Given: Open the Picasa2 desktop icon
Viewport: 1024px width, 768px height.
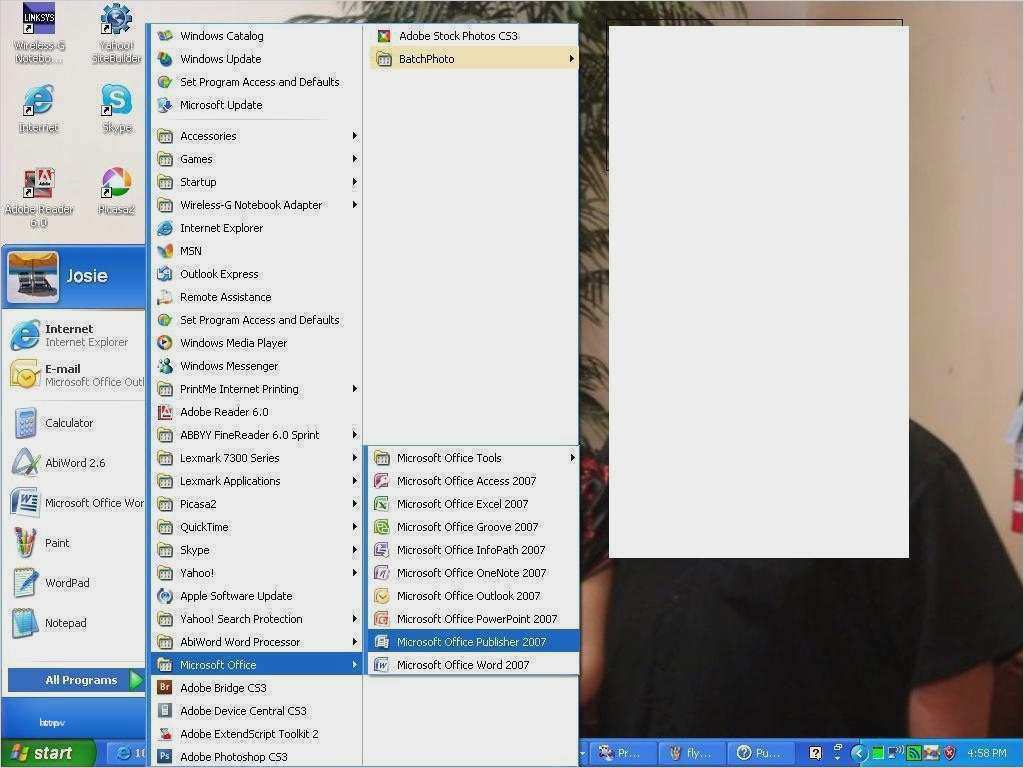Looking at the screenshot, I should [116, 185].
